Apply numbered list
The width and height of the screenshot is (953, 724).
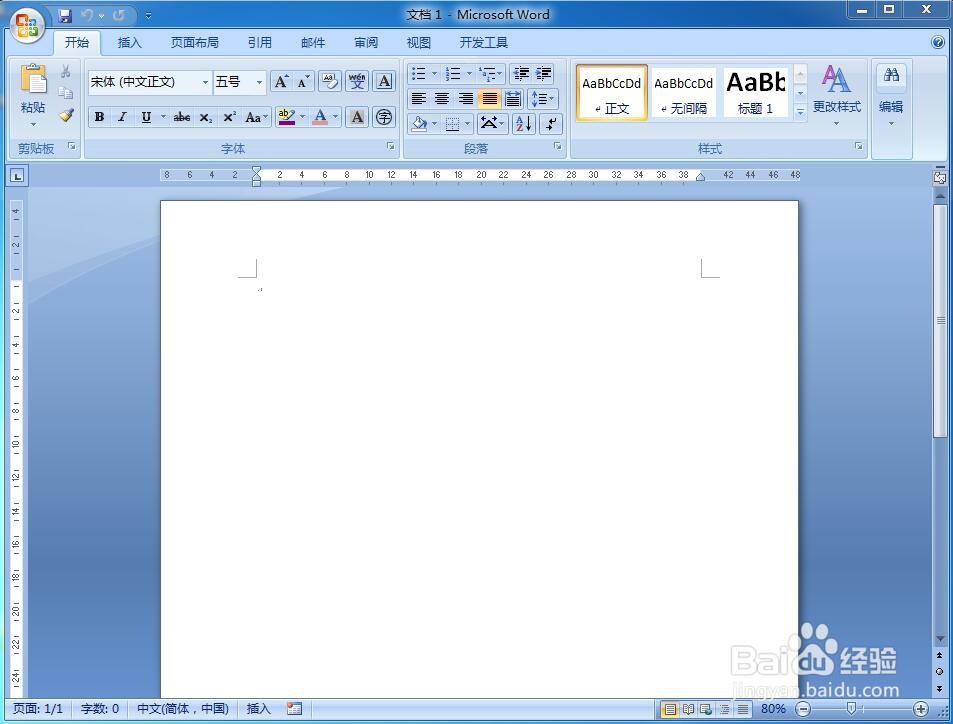pyautogui.click(x=453, y=74)
